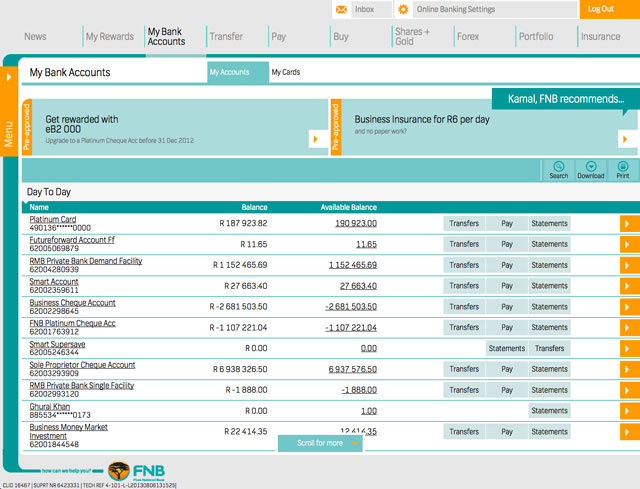Image resolution: width=640 pixels, height=489 pixels.
Task: Expand the orange side Menu panel
Action: pos(9,110)
